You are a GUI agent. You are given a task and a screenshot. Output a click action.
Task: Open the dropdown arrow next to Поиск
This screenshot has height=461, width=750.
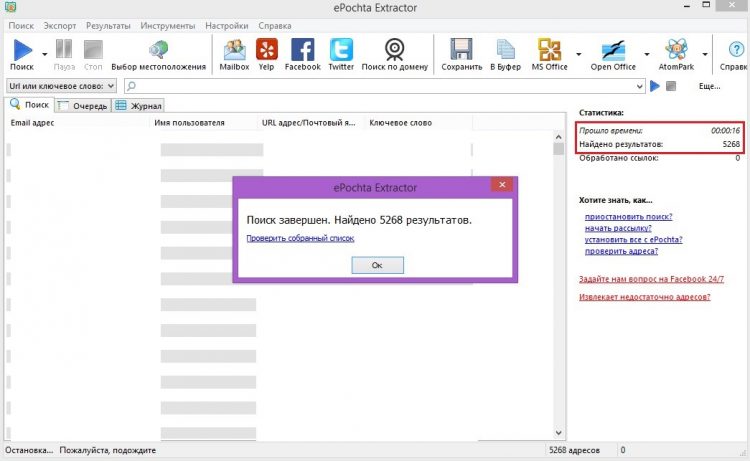44,54
